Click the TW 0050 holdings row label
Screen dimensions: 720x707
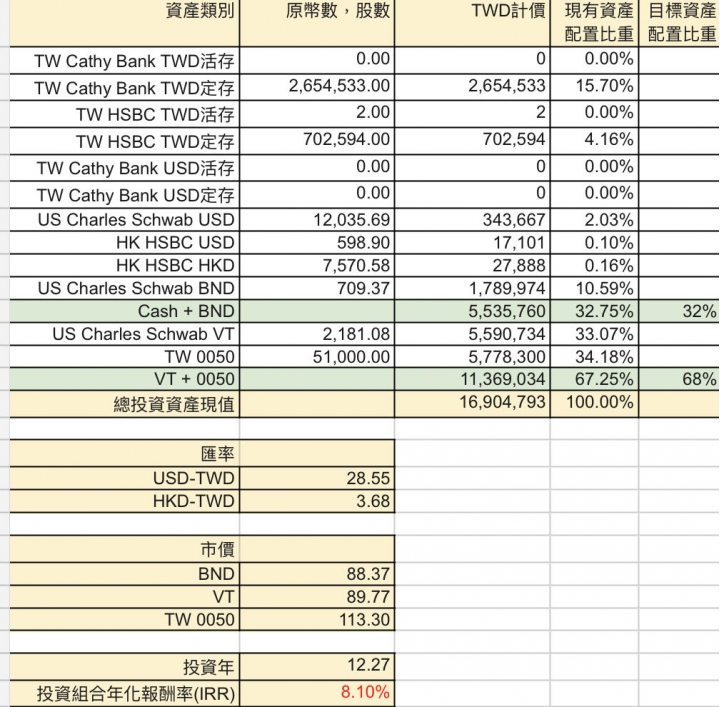[200, 357]
